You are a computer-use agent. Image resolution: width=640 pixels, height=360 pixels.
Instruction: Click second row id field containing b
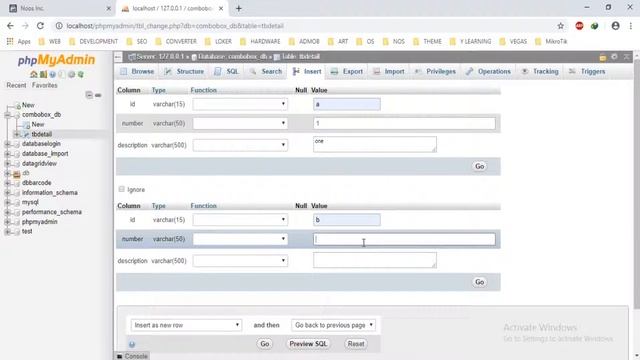point(347,220)
